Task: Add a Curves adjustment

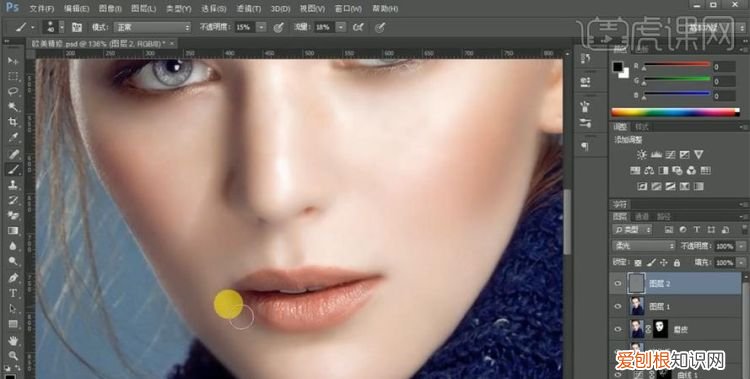Action: pyautogui.click(x=671, y=155)
